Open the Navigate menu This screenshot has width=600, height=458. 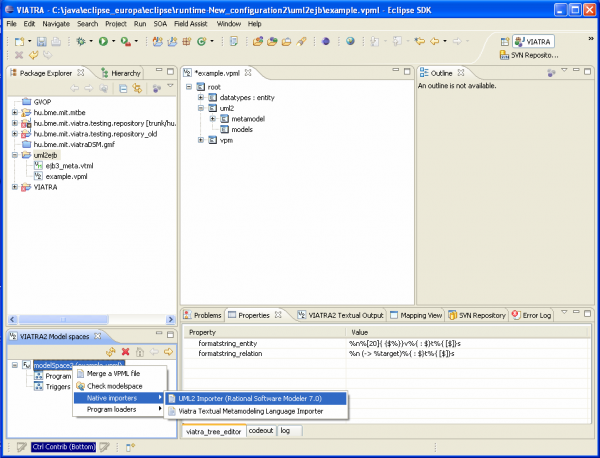(x=56, y=24)
